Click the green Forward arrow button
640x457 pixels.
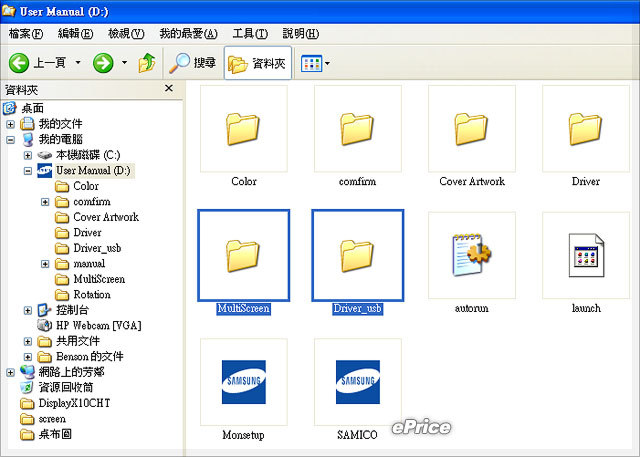[x=103, y=63]
